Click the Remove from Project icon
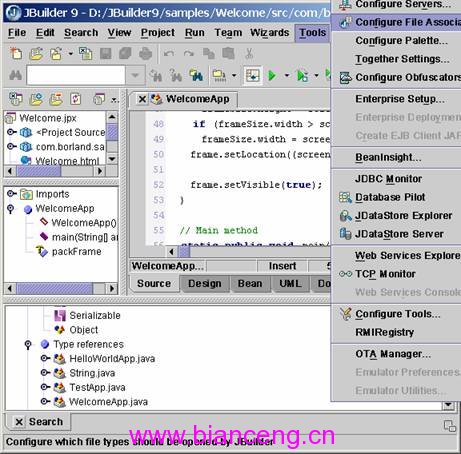Screen dimensions: 461x454 pos(56,99)
